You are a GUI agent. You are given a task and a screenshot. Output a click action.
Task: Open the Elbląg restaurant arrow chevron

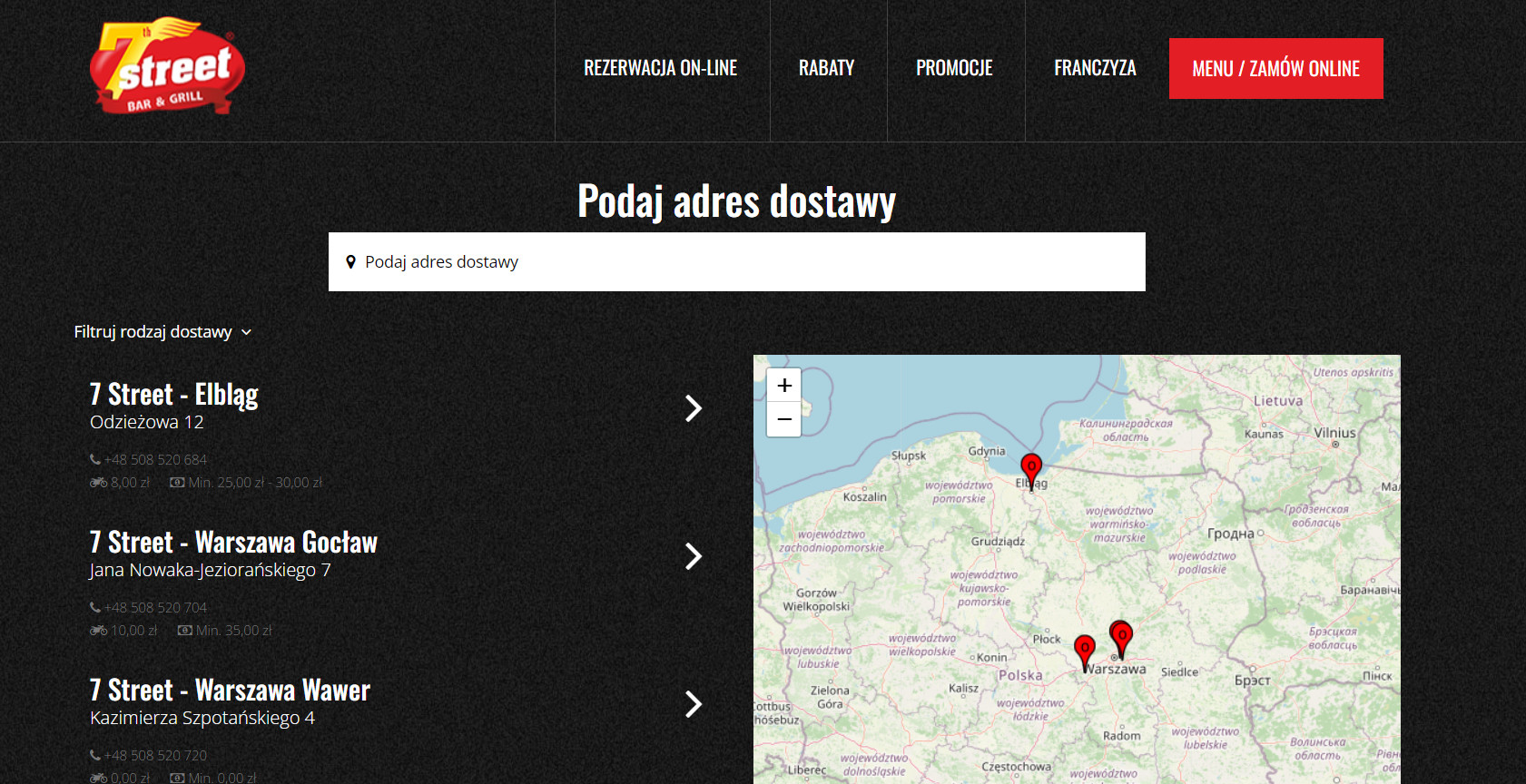click(694, 408)
